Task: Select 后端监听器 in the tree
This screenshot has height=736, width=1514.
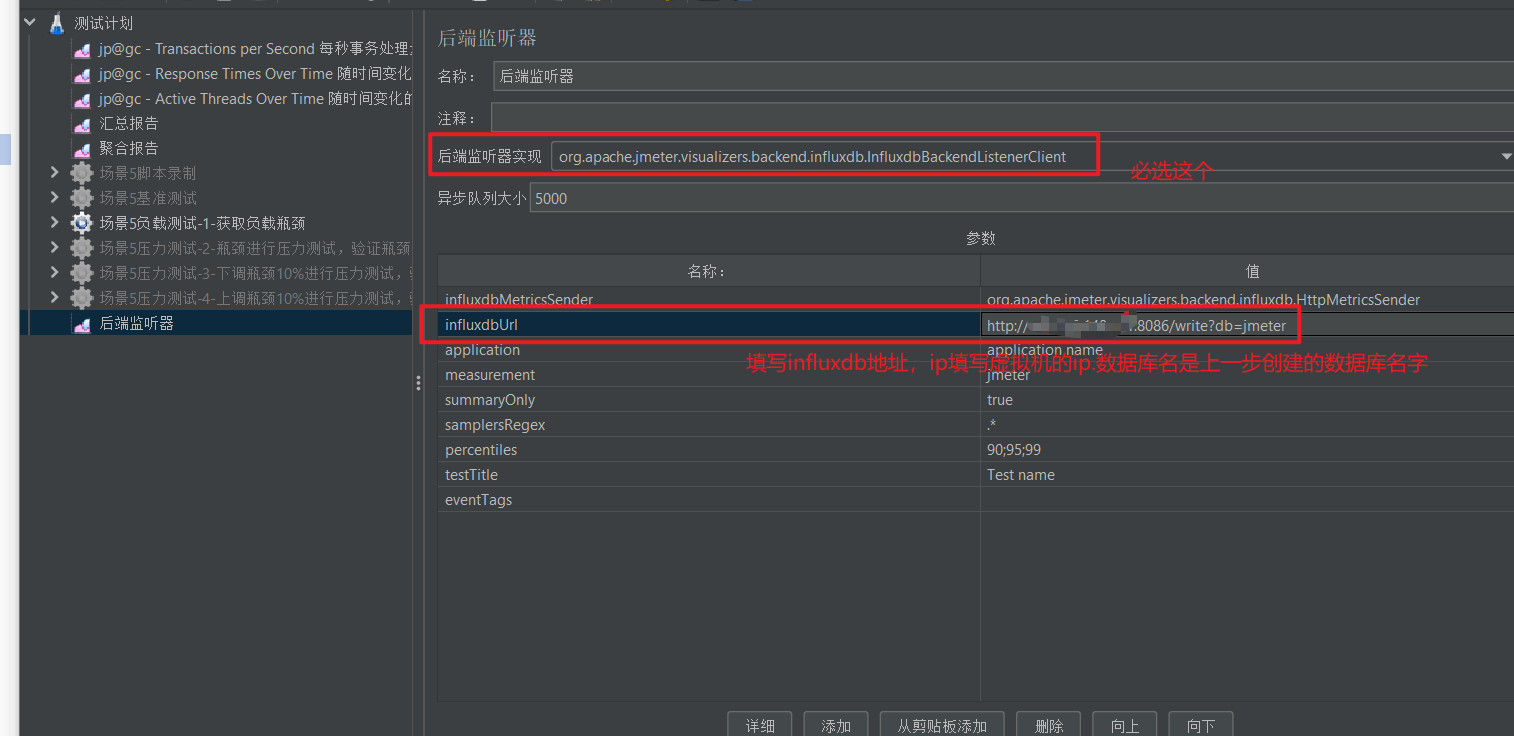Action: point(137,323)
